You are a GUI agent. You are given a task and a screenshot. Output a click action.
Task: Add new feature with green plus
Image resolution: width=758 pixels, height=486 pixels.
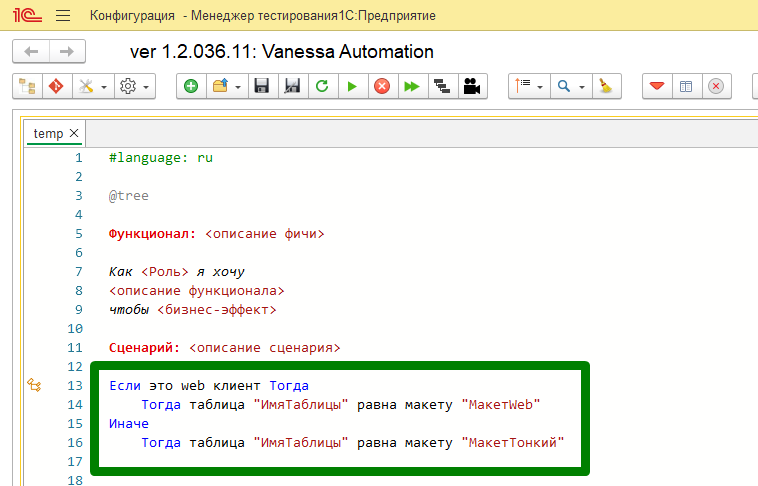click(x=191, y=87)
